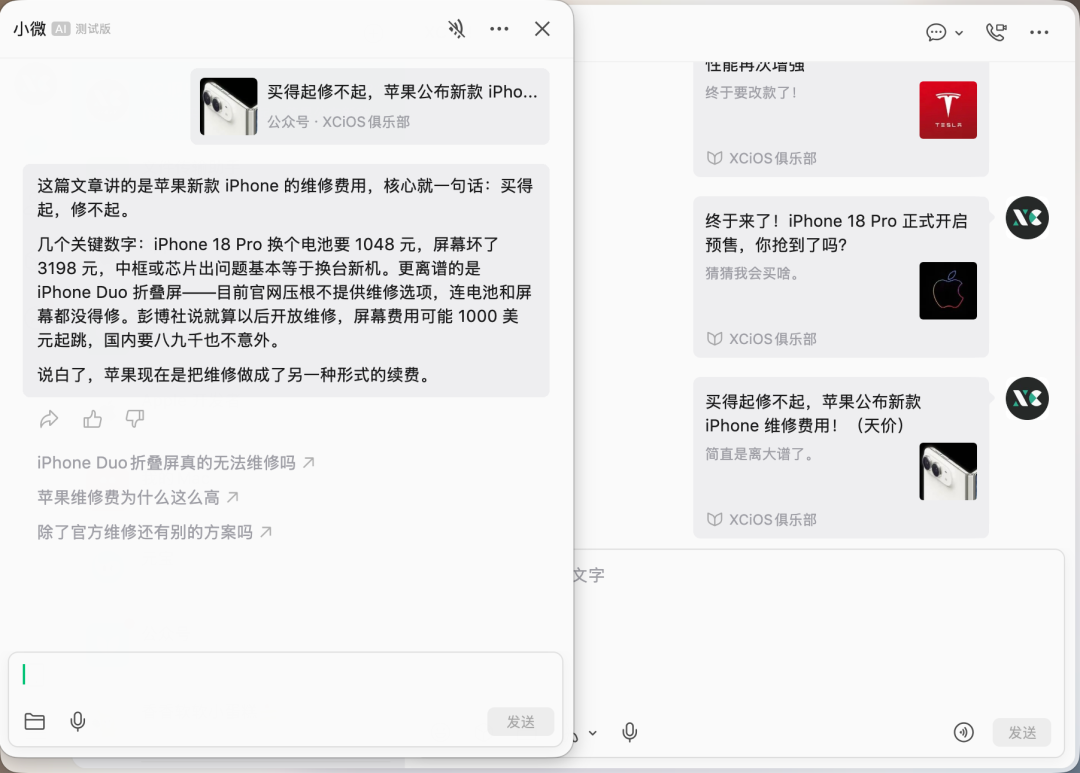Open the Tesla thumbnail article card
Screen dimensions: 1080x773
coord(841,118)
